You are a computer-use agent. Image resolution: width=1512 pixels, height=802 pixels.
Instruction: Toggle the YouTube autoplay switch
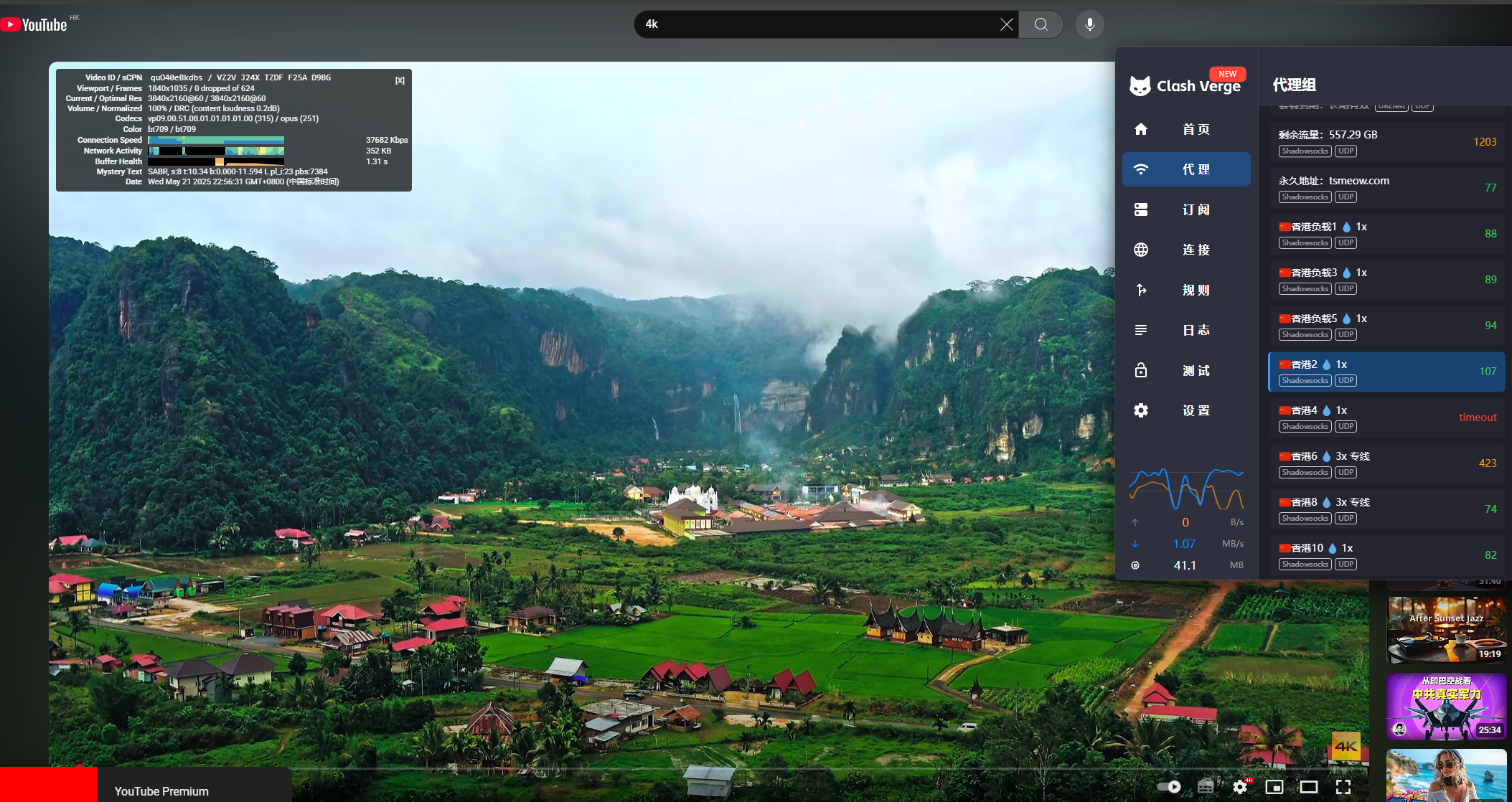tap(1169, 787)
